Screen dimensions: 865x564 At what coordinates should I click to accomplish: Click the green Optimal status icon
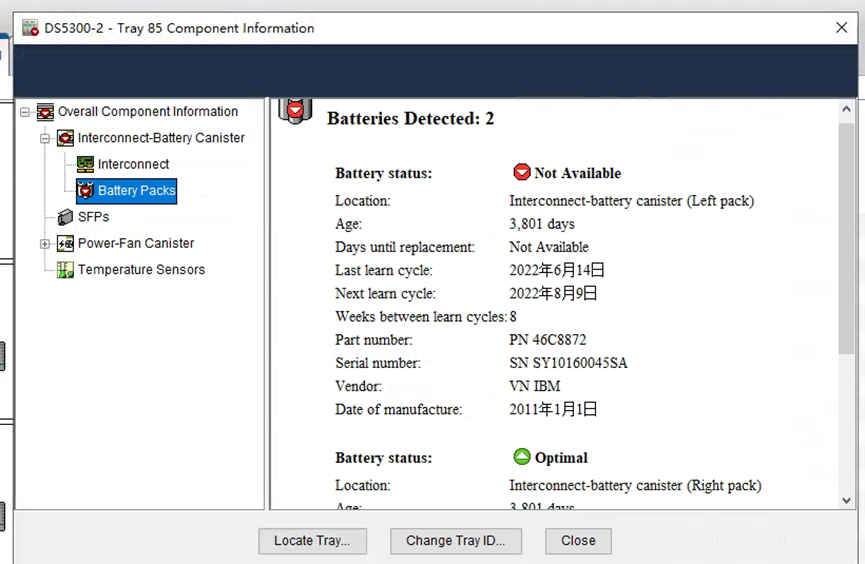point(521,457)
